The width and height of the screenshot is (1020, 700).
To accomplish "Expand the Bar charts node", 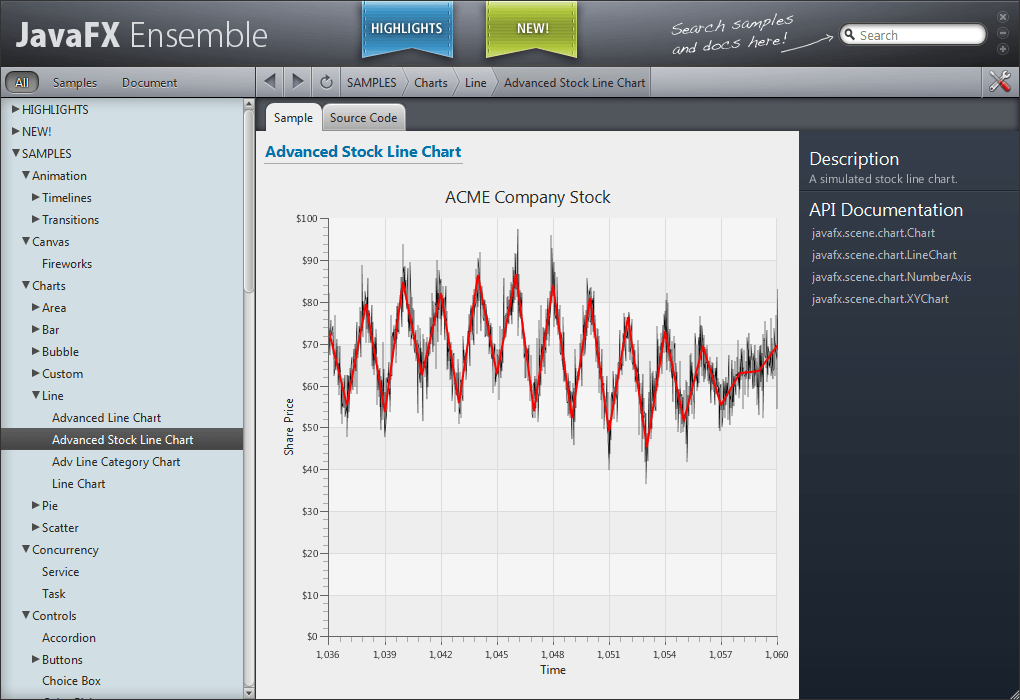I will pyautogui.click(x=36, y=329).
